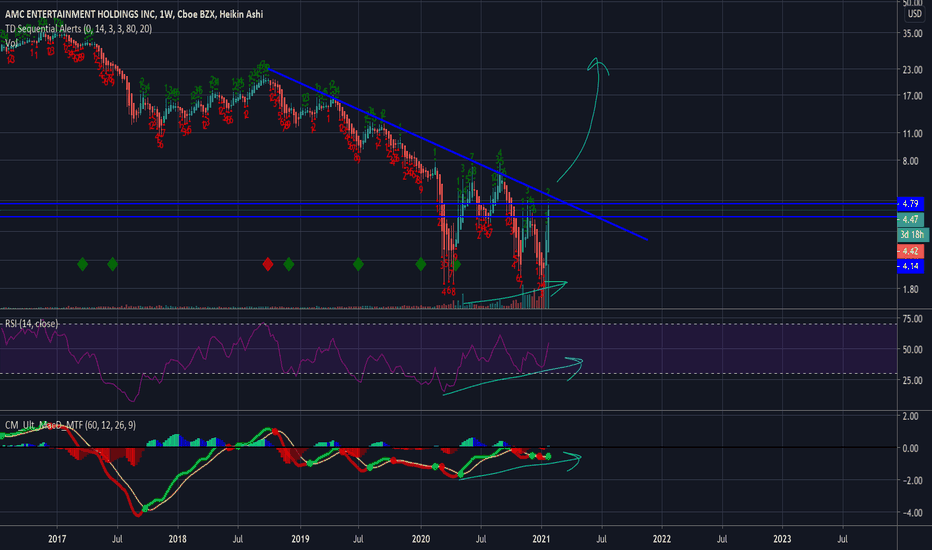The height and width of the screenshot is (550, 932).
Task: Click the 35.00 price axis value
Action: pos(912,33)
